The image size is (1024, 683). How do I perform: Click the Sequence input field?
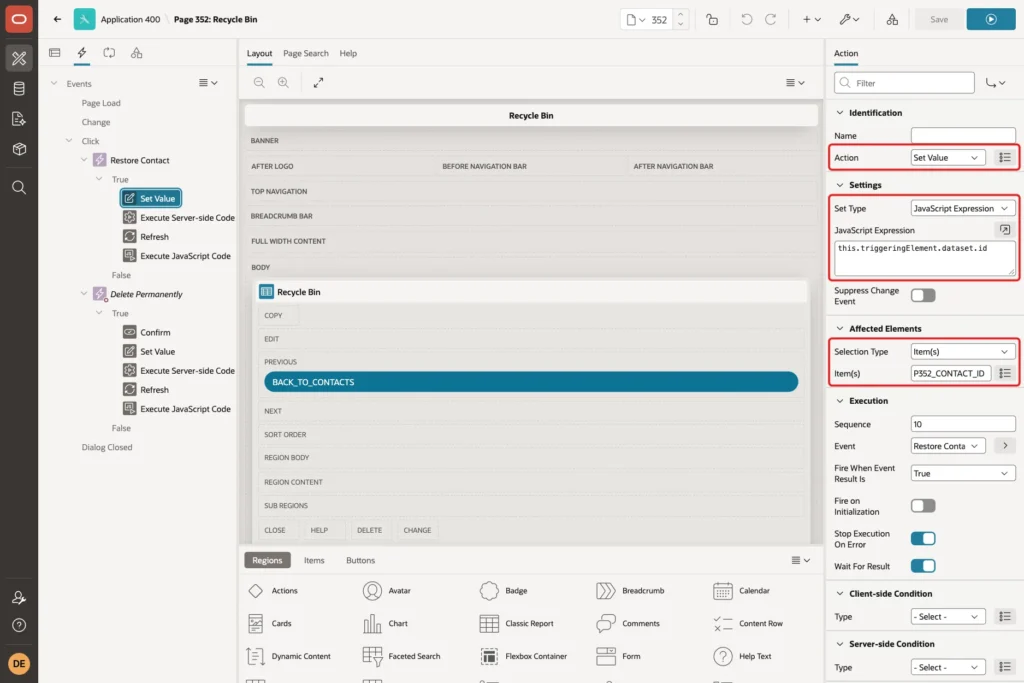[x=963, y=424]
